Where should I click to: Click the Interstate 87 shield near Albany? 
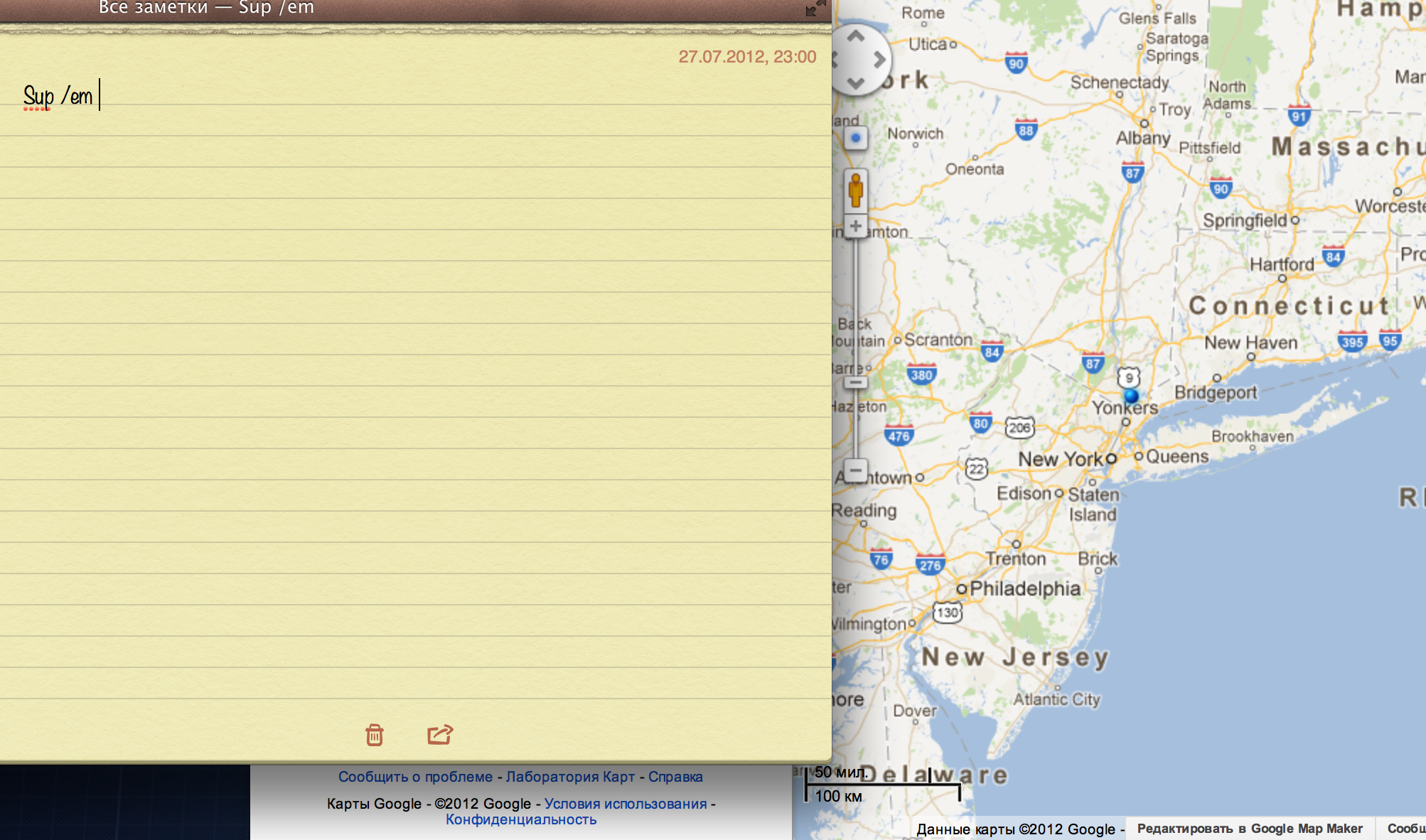(1132, 172)
